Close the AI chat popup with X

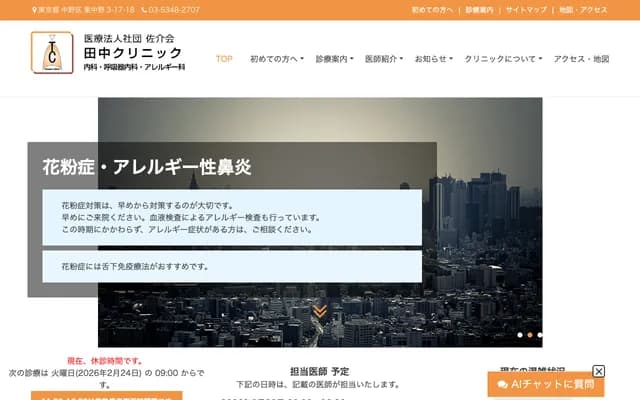pyautogui.click(x=599, y=371)
